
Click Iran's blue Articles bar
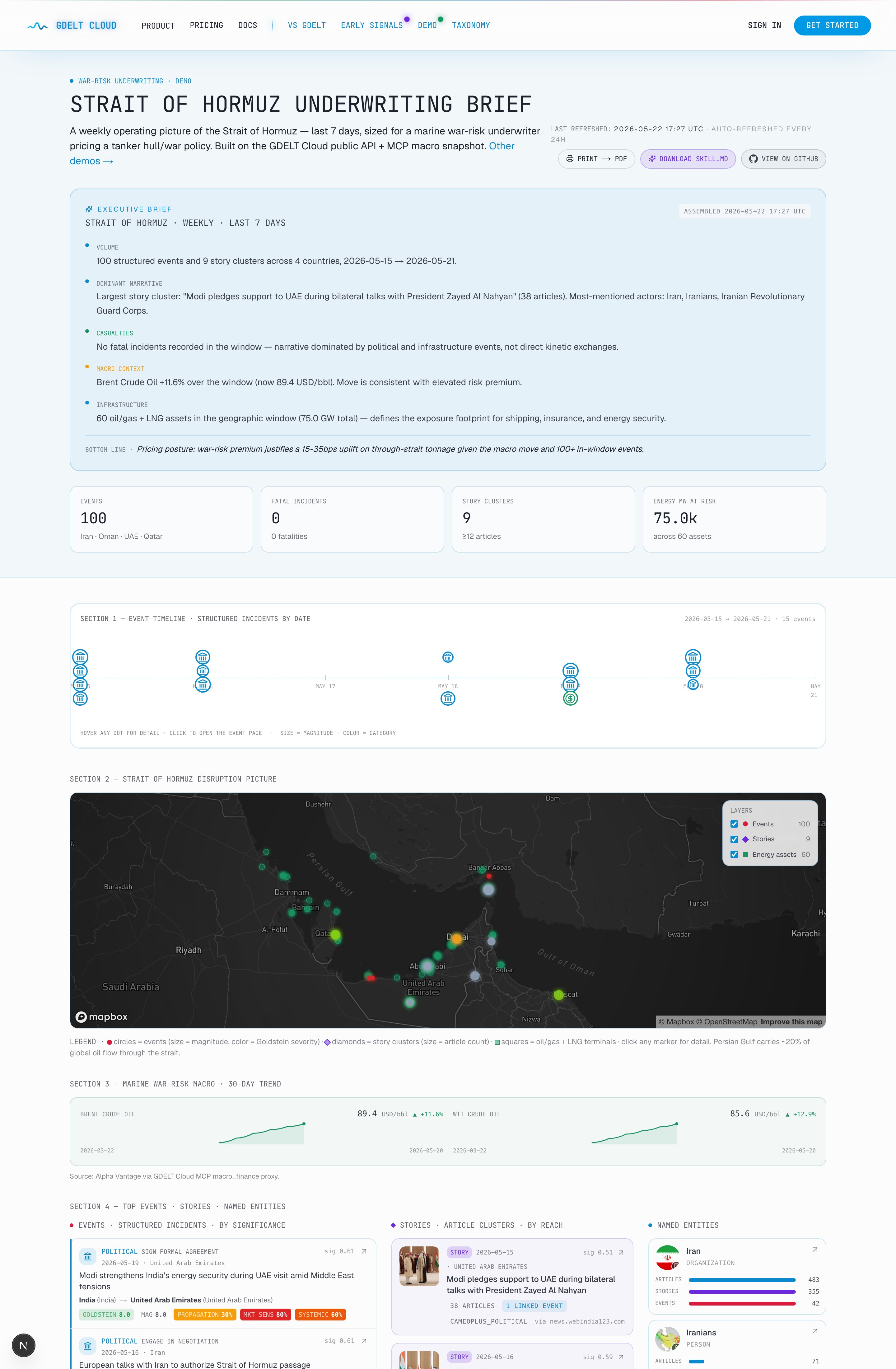(742, 1280)
